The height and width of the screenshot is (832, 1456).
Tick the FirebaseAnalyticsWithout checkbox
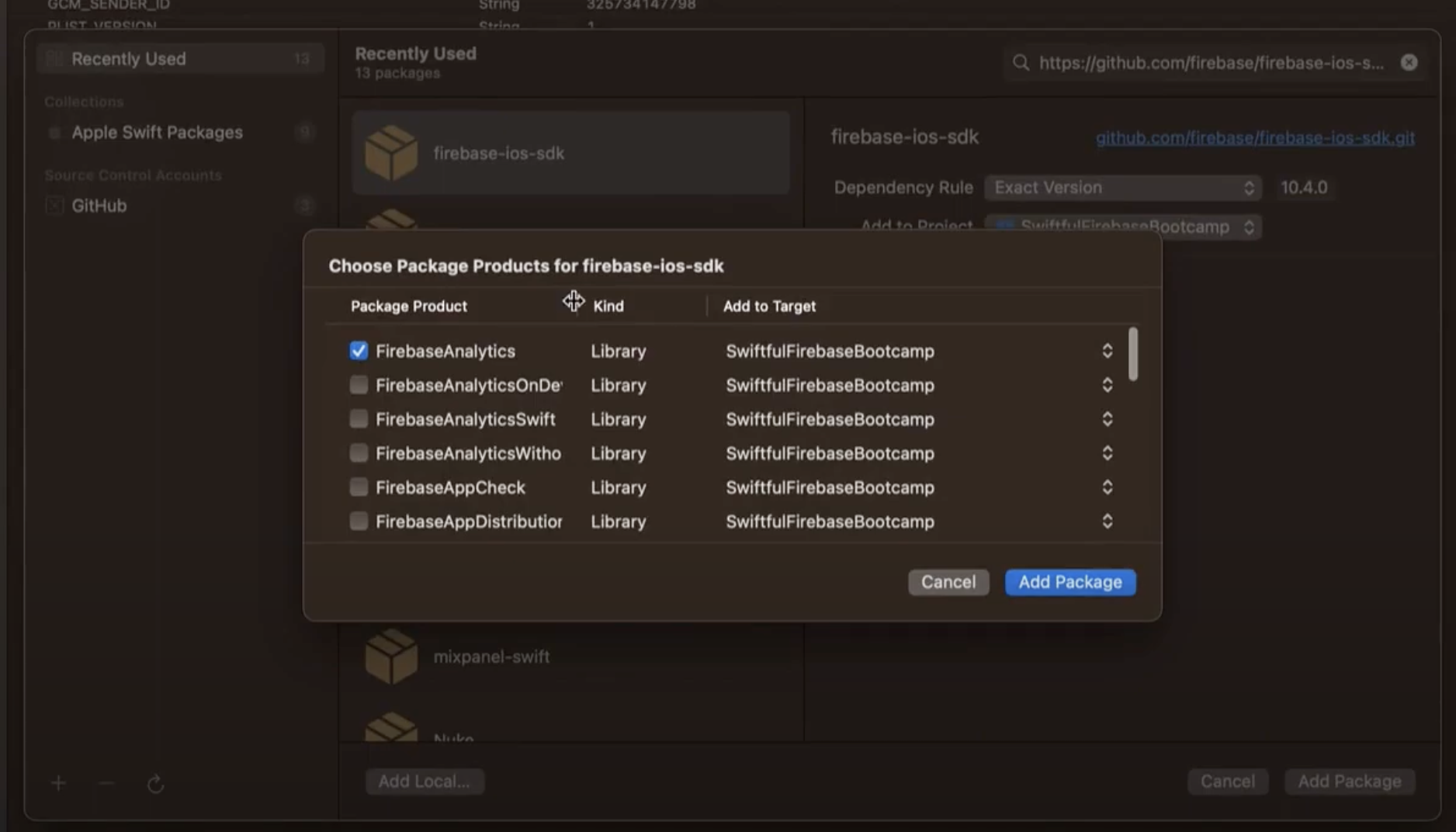point(359,453)
